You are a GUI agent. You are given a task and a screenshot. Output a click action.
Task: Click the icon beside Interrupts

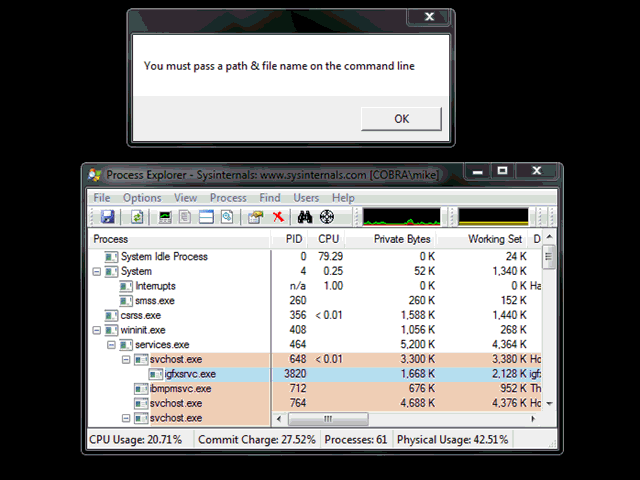coord(126,286)
